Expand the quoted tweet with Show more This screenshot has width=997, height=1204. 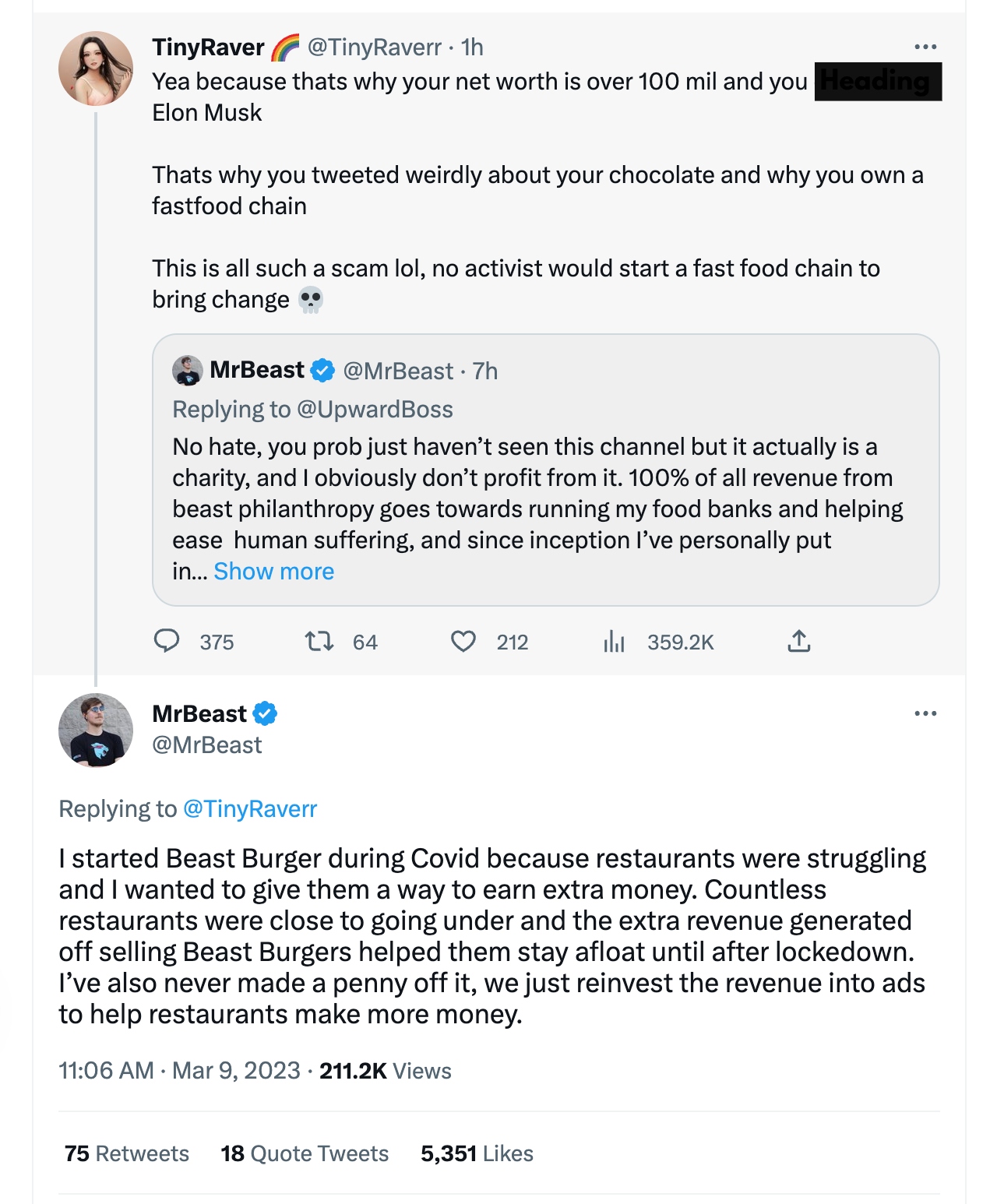[273, 571]
